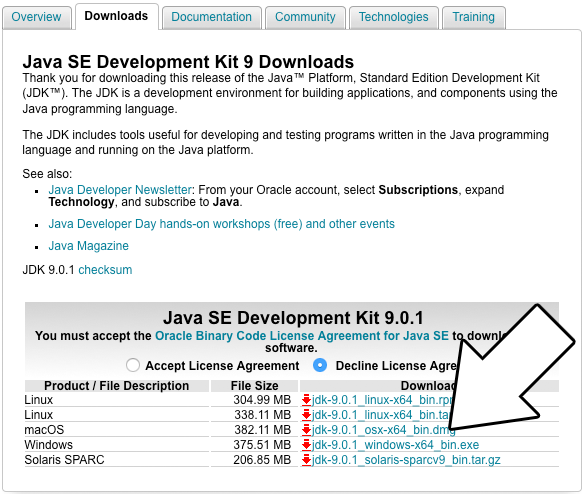The width and height of the screenshot is (585, 494).
Task: Click the Java SE Development Kit 9.0.1 table title
Action: pos(293,318)
